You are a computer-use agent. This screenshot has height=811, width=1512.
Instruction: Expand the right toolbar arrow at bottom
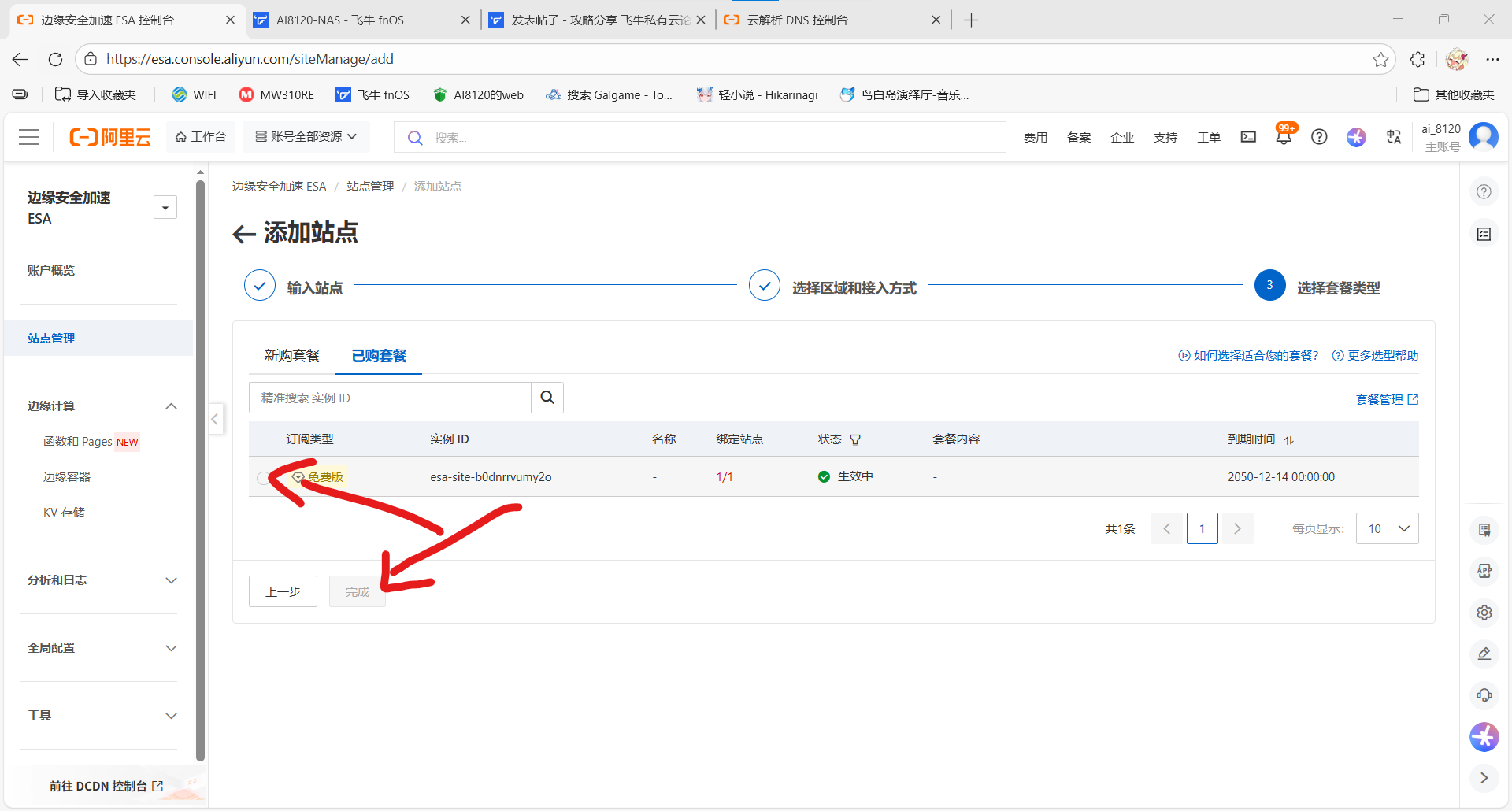[1484, 778]
